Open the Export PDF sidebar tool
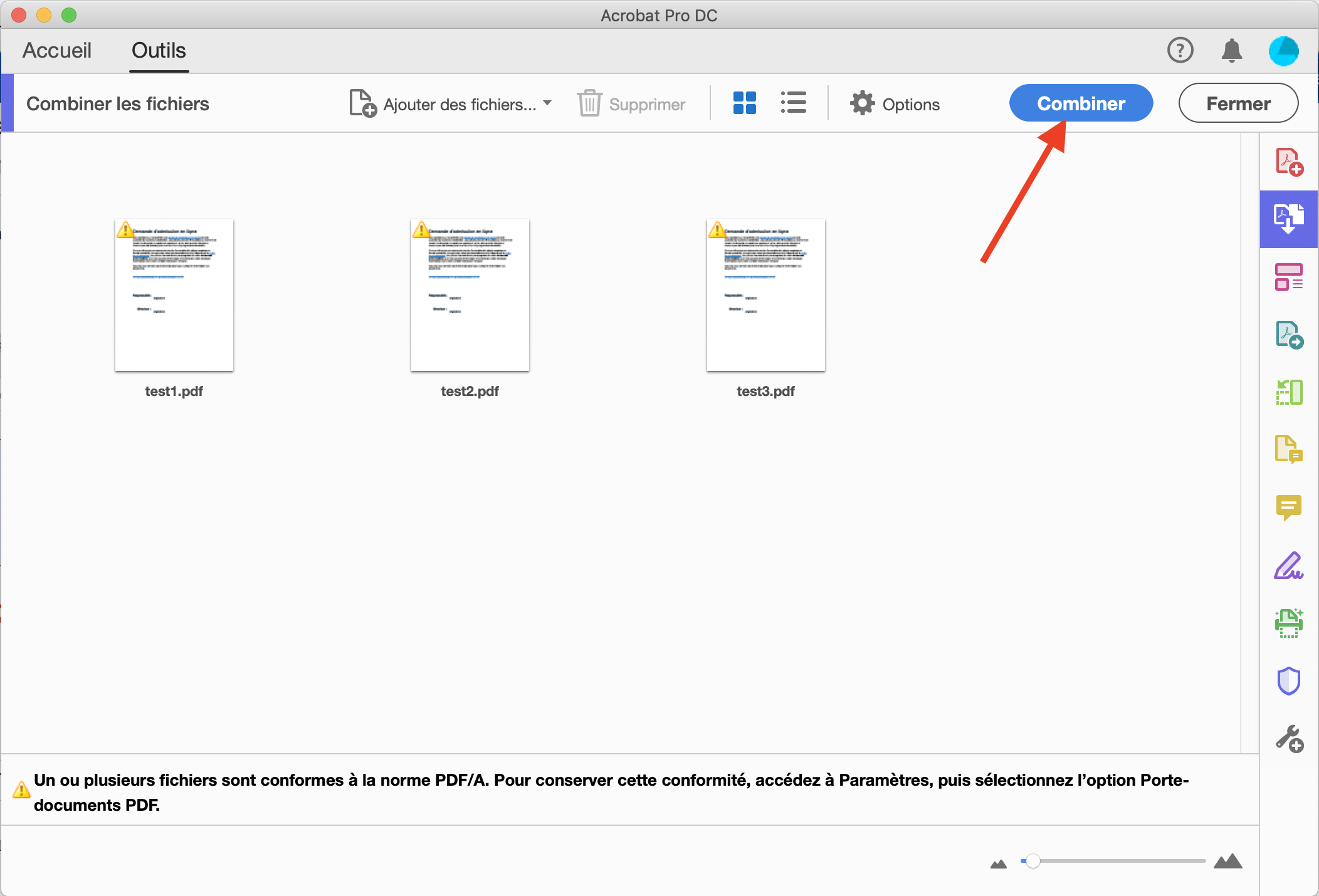 click(x=1289, y=335)
